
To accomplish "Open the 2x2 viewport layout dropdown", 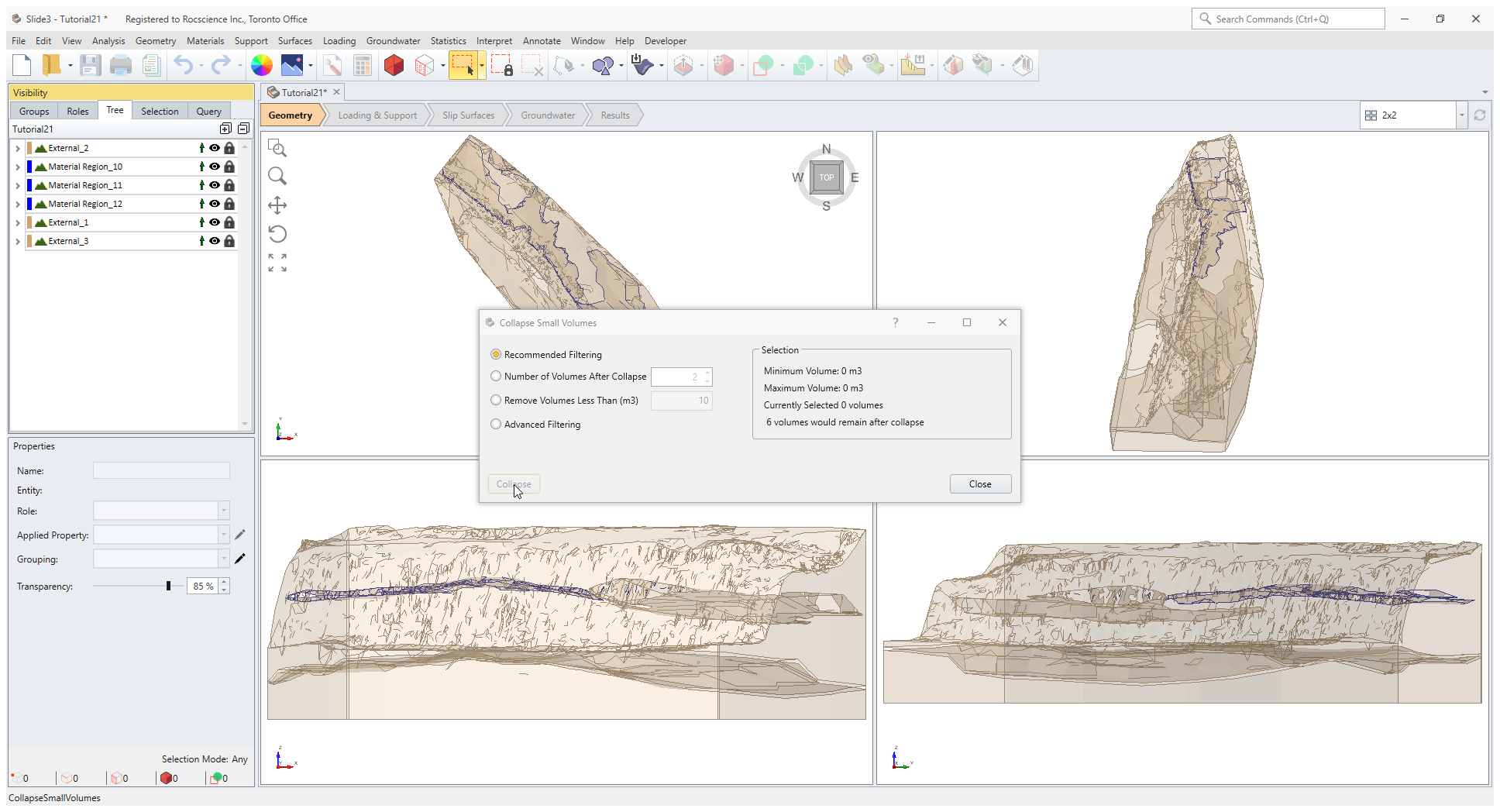I will click(x=1461, y=115).
